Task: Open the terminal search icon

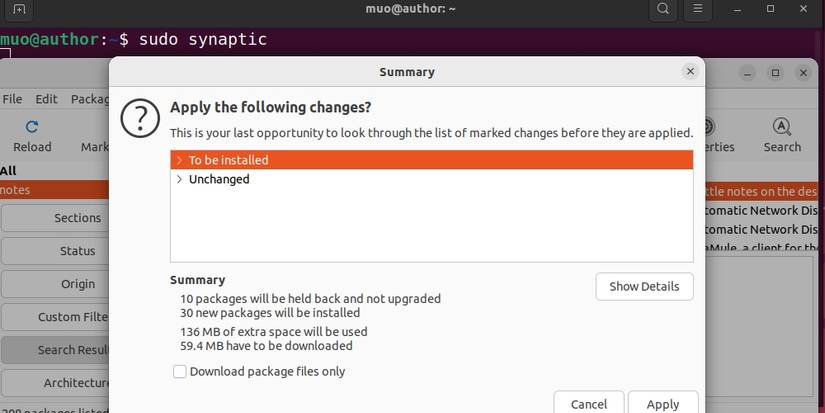Action: tap(663, 9)
